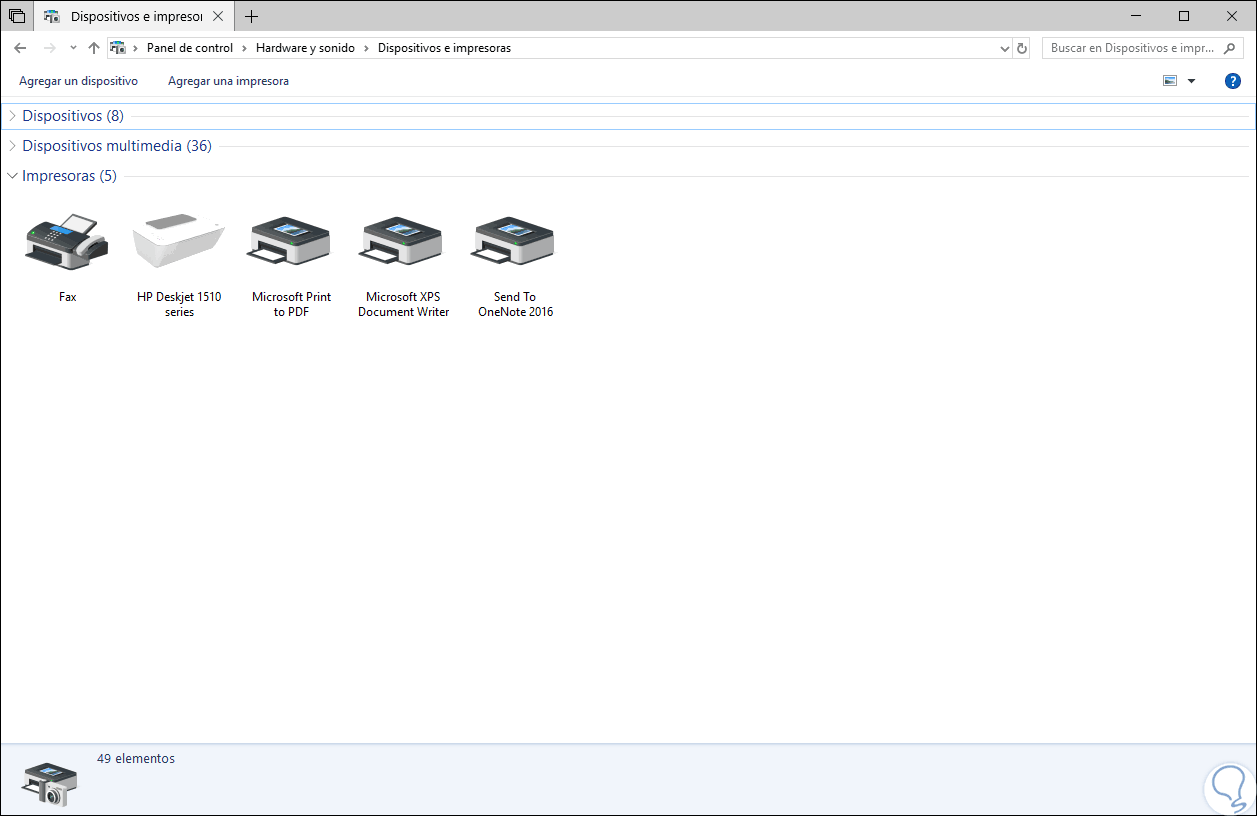Go up one level with up arrow

(94, 48)
